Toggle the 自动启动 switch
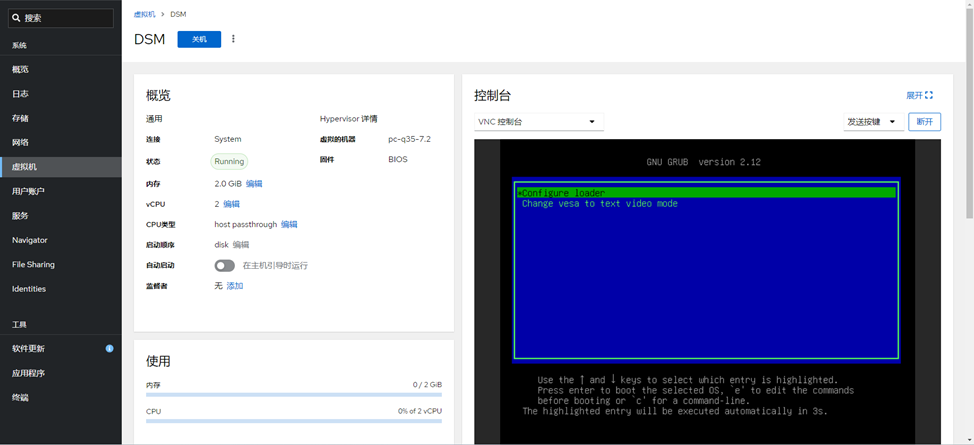The height and width of the screenshot is (445, 974). pos(225,265)
